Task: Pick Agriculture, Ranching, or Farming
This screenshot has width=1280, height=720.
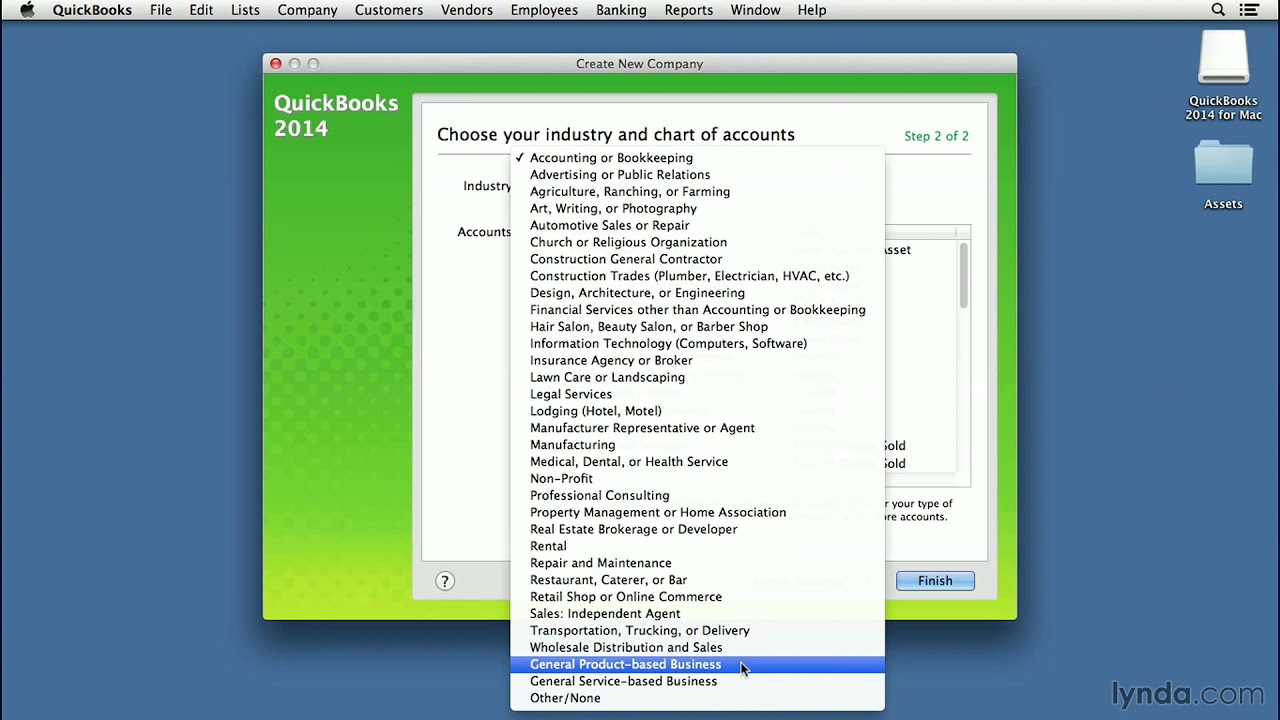Action: (697, 192)
